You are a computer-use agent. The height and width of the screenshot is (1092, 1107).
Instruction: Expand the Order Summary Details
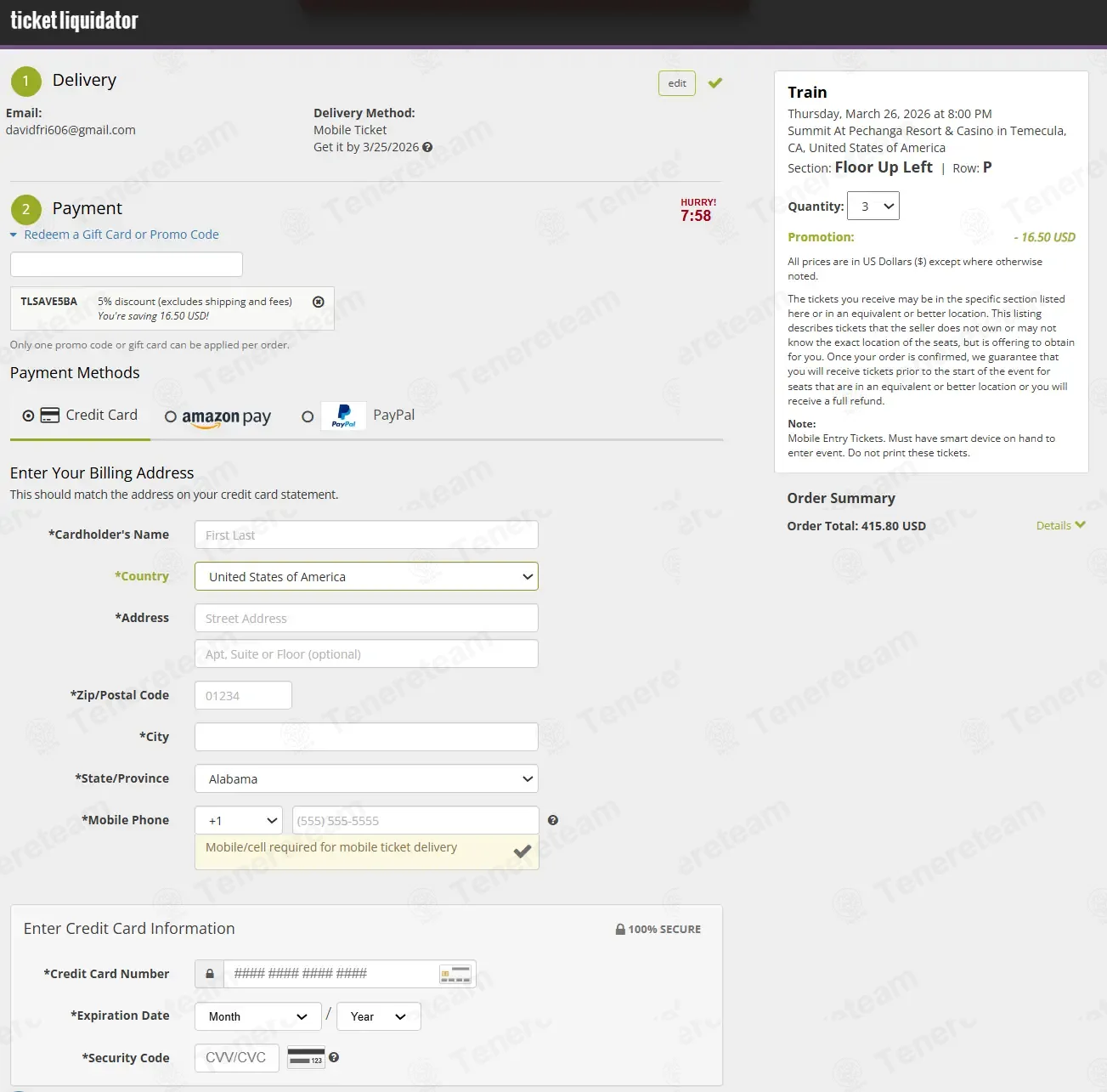1060,525
